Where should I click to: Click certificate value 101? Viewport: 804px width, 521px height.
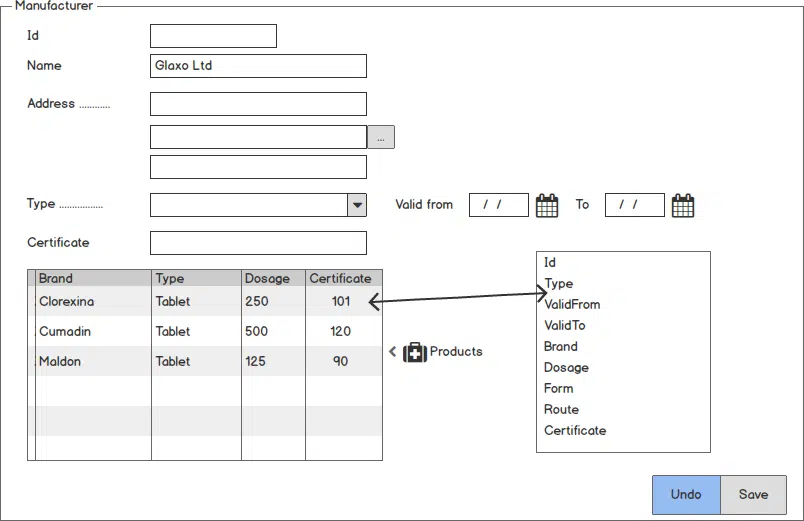click(341, 302)
